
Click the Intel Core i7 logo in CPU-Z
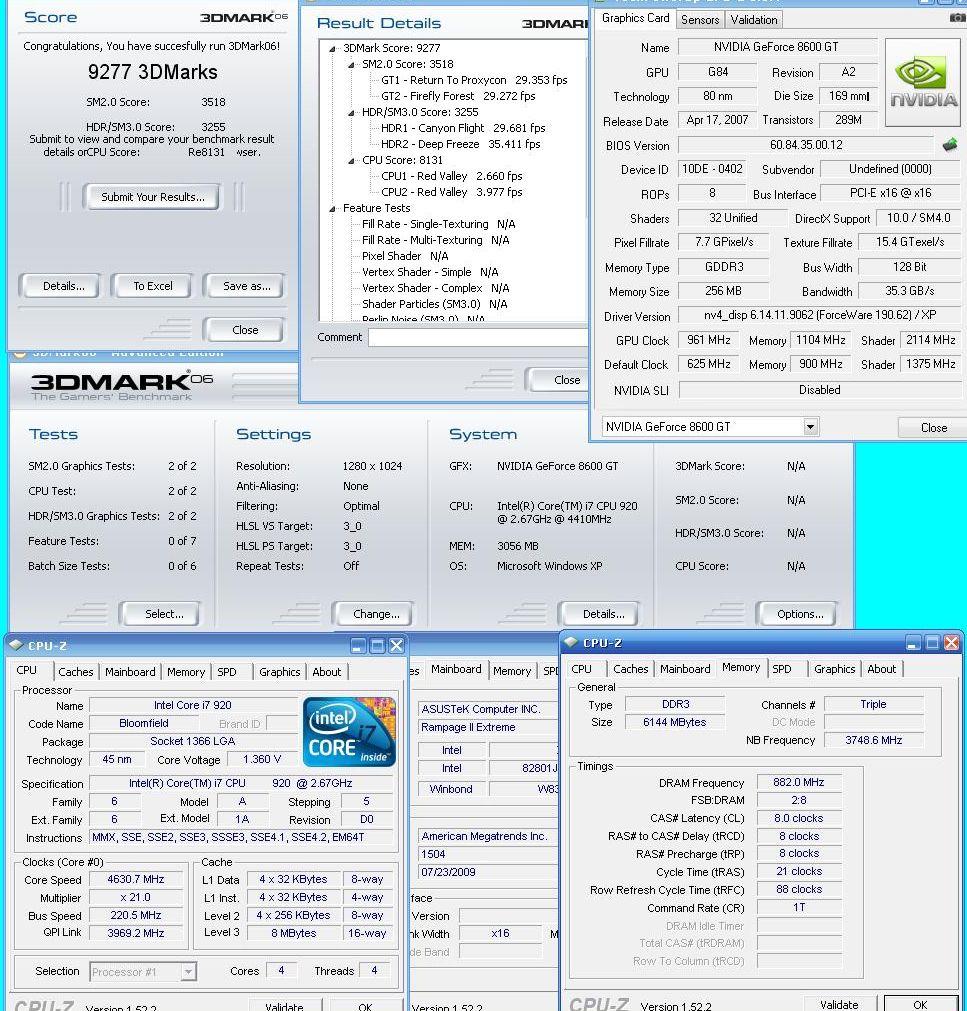pos(349,731)
